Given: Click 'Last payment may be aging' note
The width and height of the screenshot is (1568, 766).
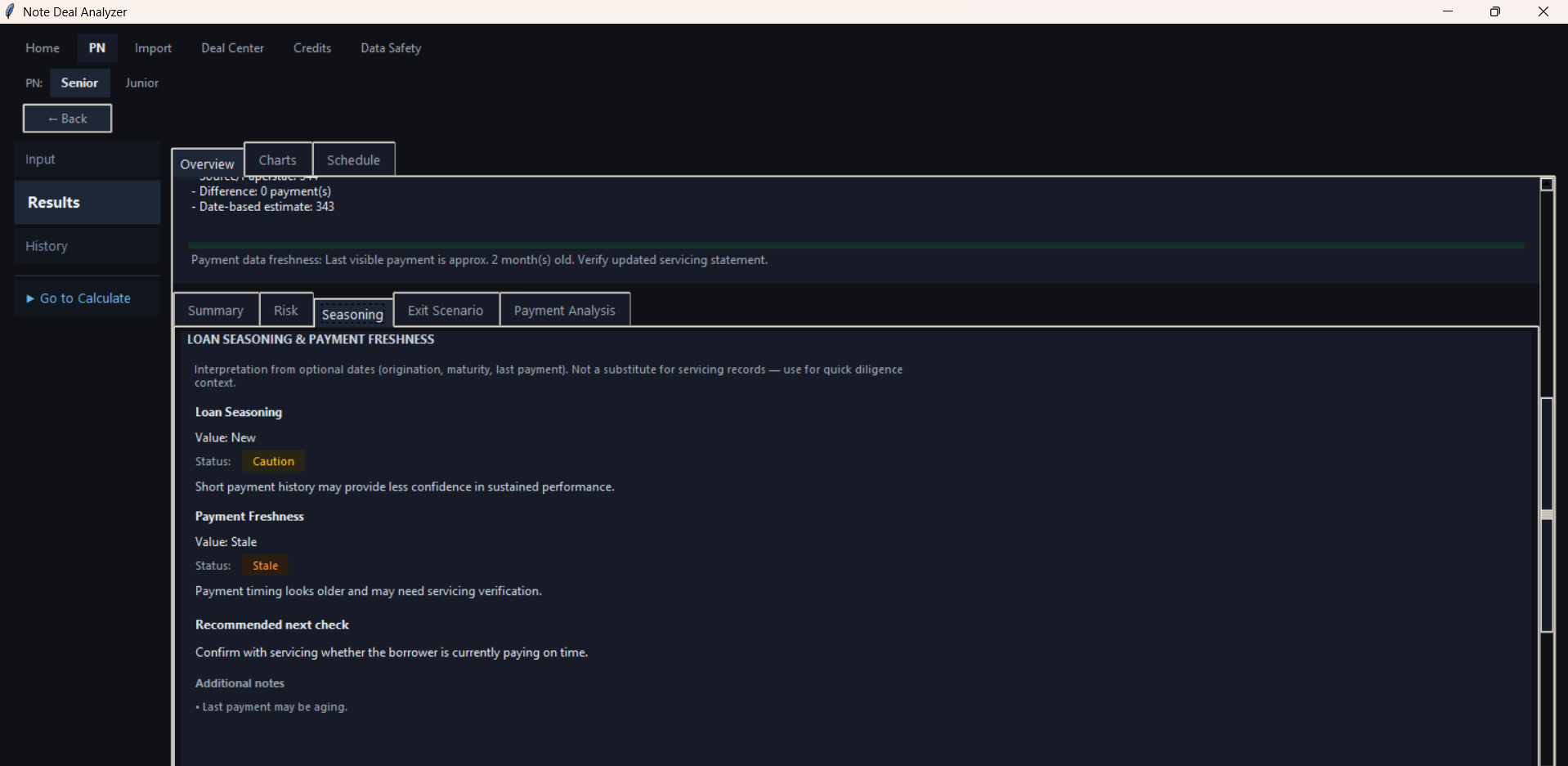Looking at the screenshot, I should coord(271,707).
